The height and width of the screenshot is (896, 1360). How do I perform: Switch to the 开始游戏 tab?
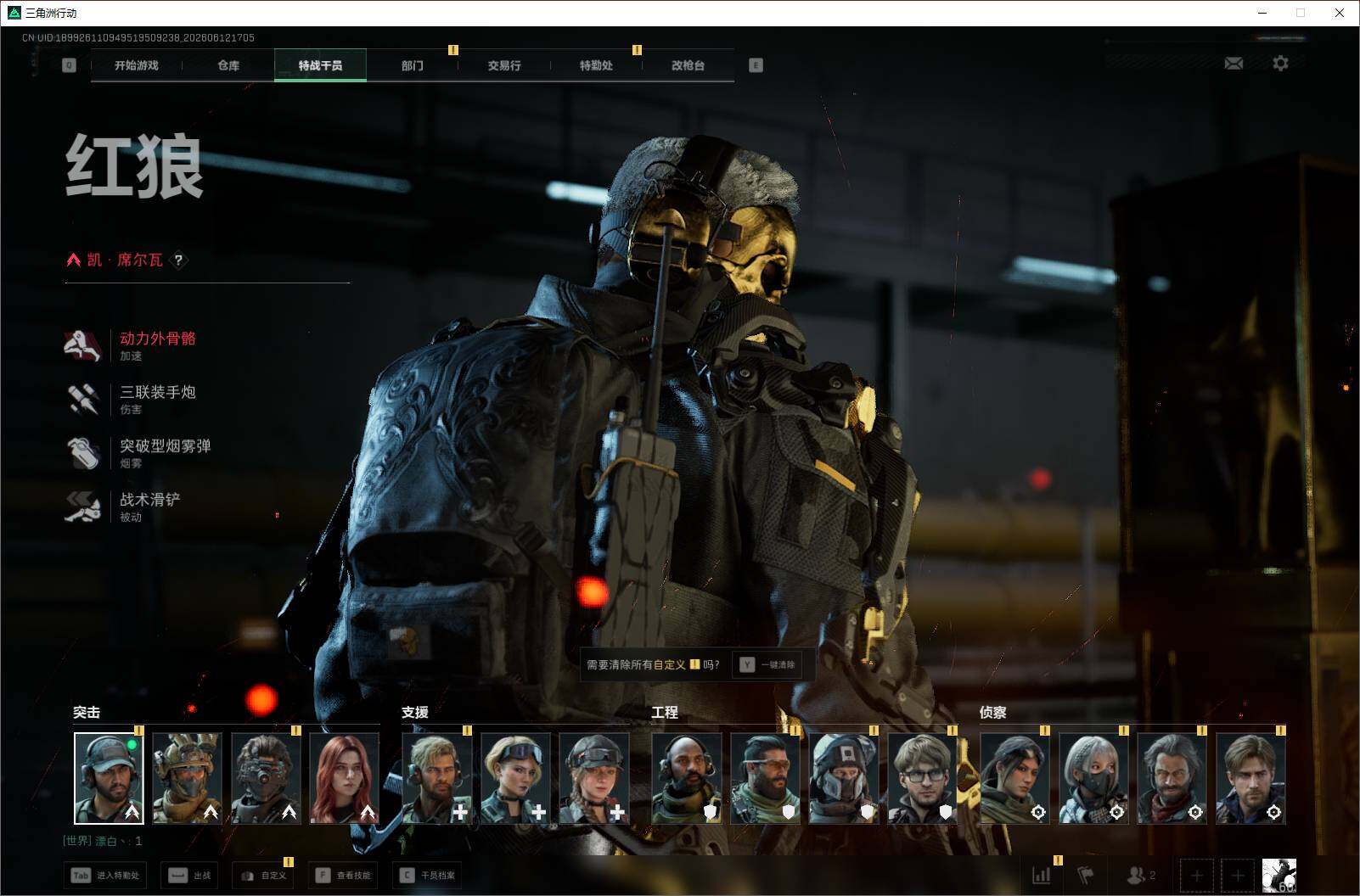click(x=137, y=65)
